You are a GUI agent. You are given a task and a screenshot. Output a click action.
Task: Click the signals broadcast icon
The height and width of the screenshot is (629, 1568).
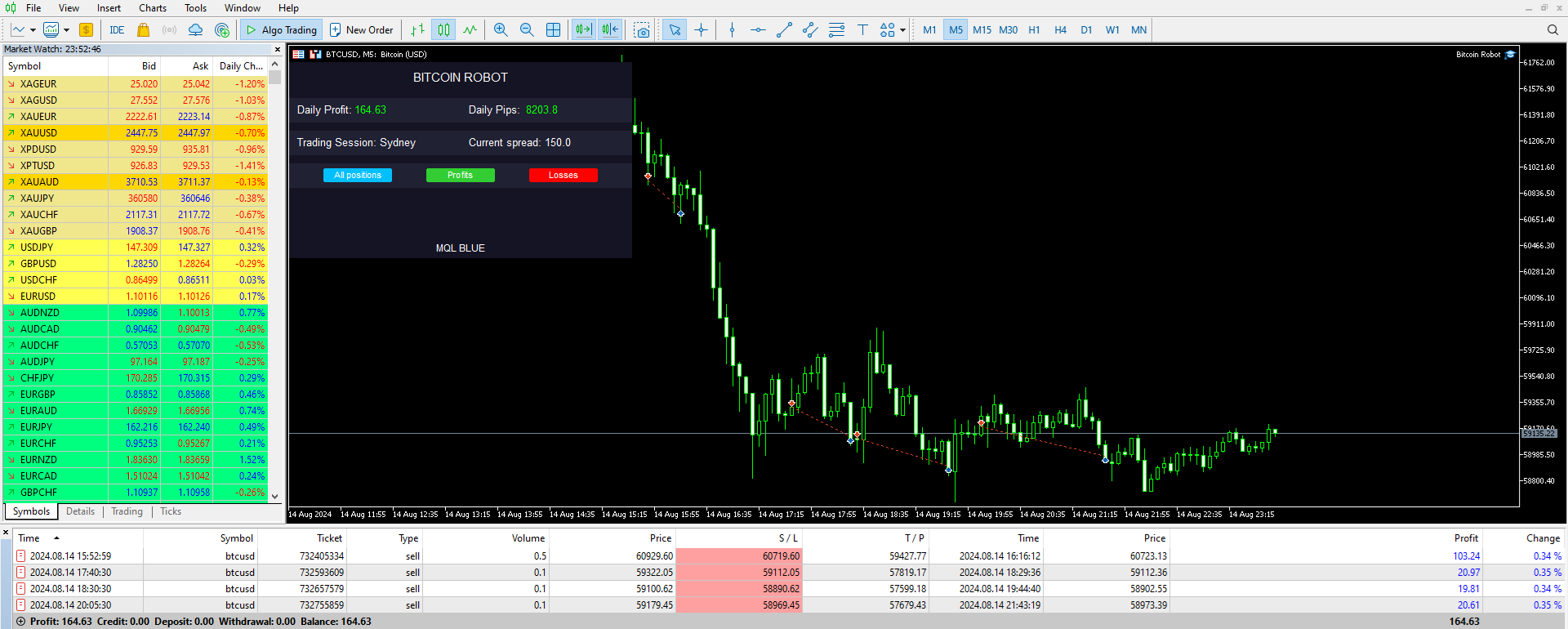coord(169,30)
